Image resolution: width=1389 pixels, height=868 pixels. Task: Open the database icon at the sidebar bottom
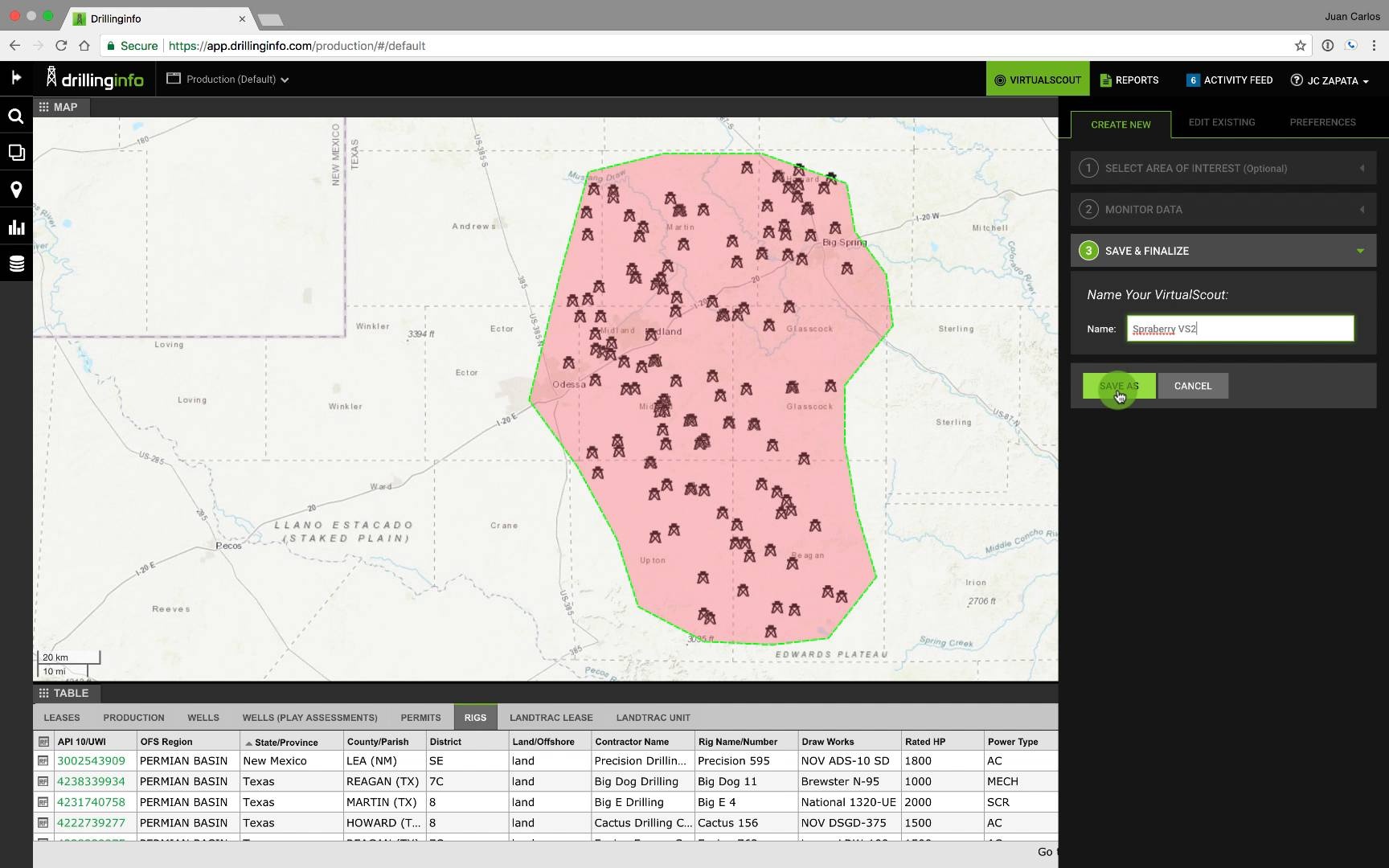point(16,263)
